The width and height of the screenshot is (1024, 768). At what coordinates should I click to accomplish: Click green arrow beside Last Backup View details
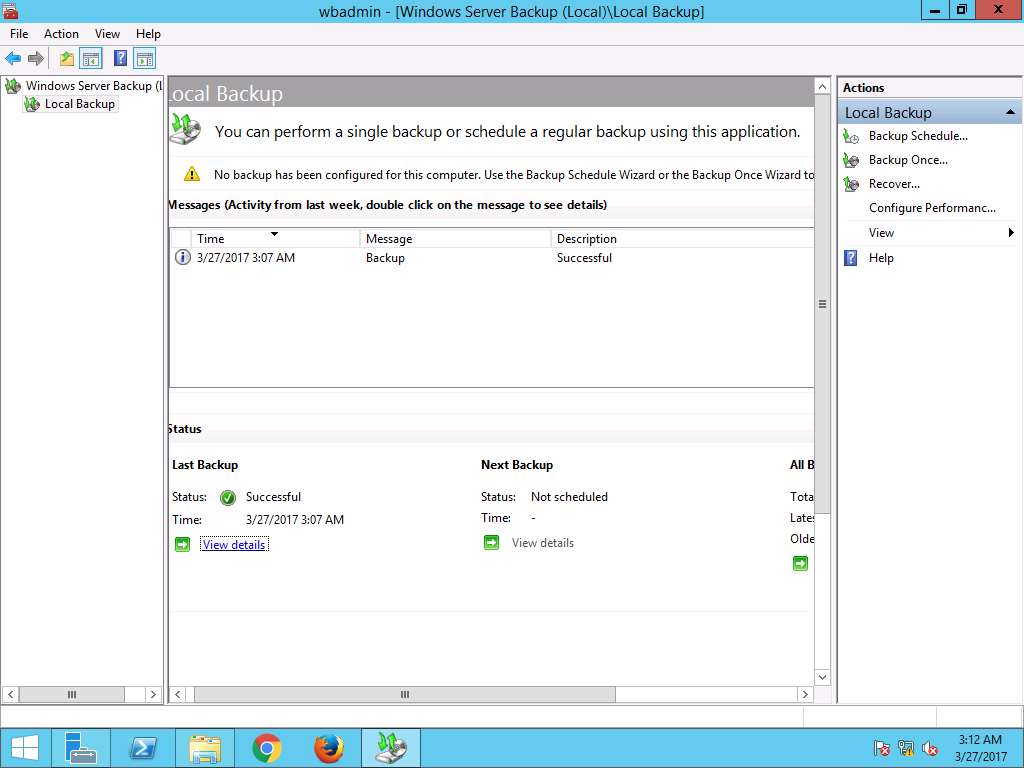[183, 544]
